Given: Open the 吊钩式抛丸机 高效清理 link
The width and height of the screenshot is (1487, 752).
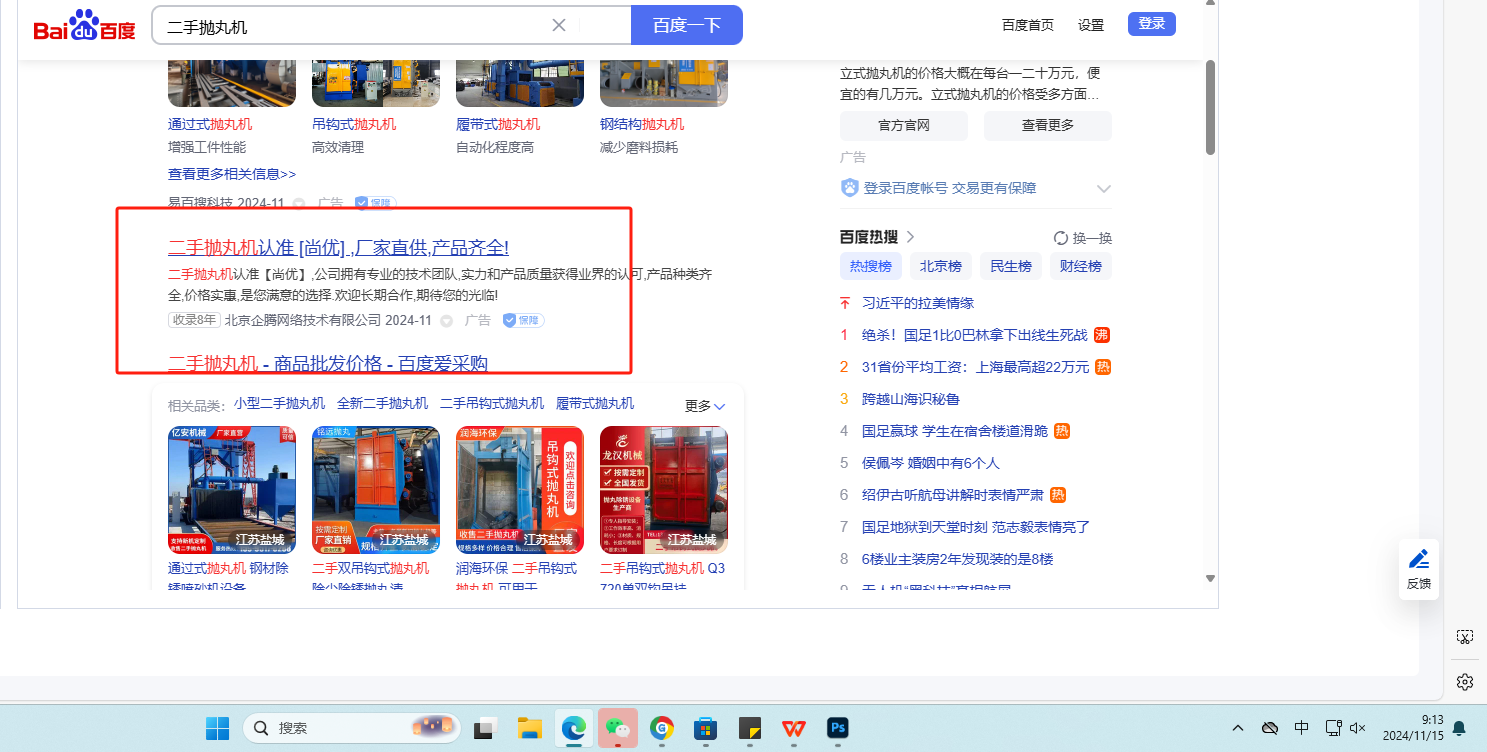Looking at the screenshot, I should point(354,124).
